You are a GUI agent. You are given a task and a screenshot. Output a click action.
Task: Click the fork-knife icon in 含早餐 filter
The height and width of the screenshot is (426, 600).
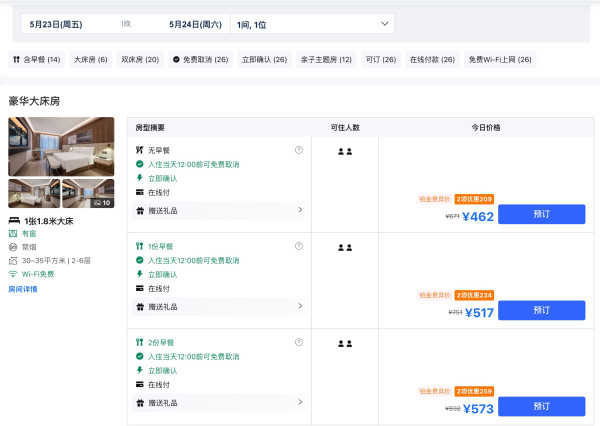click(16, 59)
